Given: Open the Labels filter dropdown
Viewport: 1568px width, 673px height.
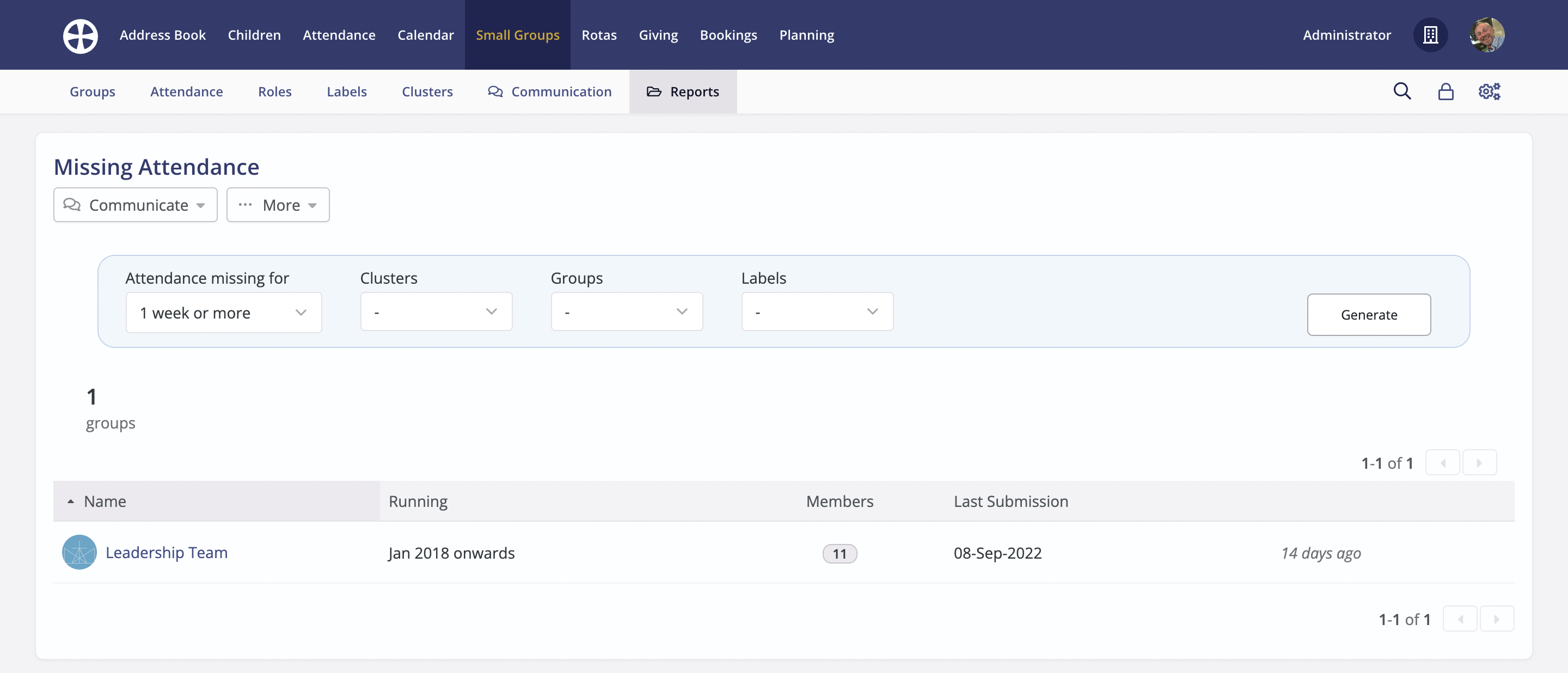Looking at the screenshot, I should [x=817, y=312].
